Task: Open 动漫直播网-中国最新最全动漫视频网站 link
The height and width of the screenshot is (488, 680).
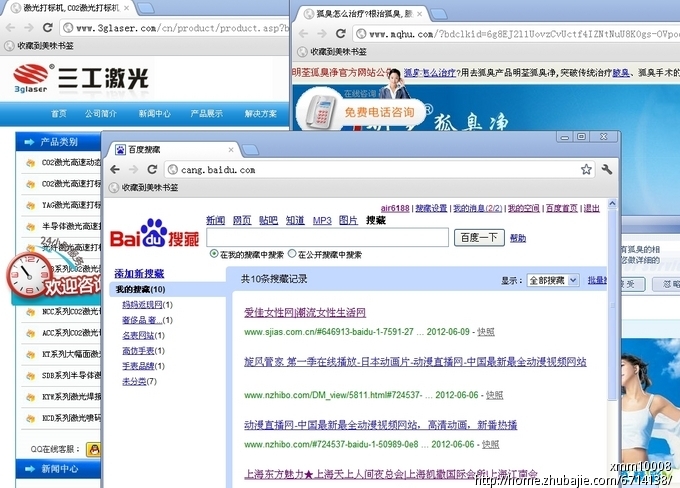Action: pyautogui.click(x=380, y=425)
